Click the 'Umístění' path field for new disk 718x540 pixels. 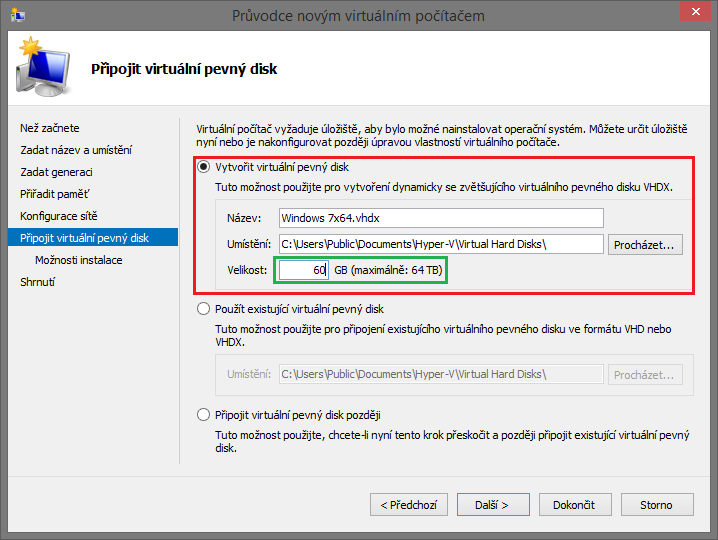tap(441, 244)
